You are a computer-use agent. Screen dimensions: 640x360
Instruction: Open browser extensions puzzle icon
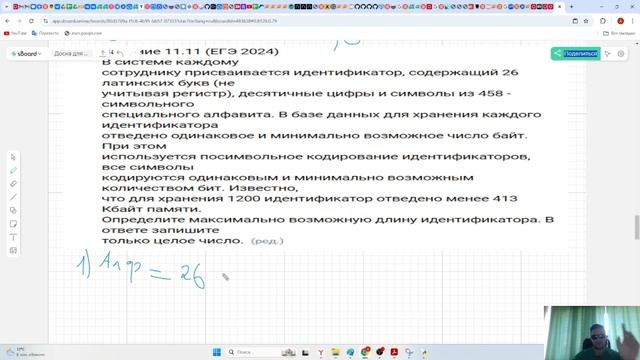[603, 21]
